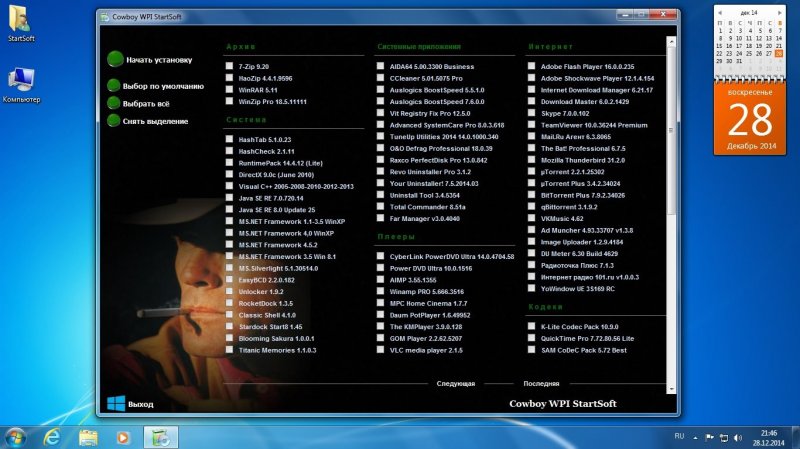800x449 pixels.
Task: Click green icon beside Выбрать всё
Action: click(113, 103)
